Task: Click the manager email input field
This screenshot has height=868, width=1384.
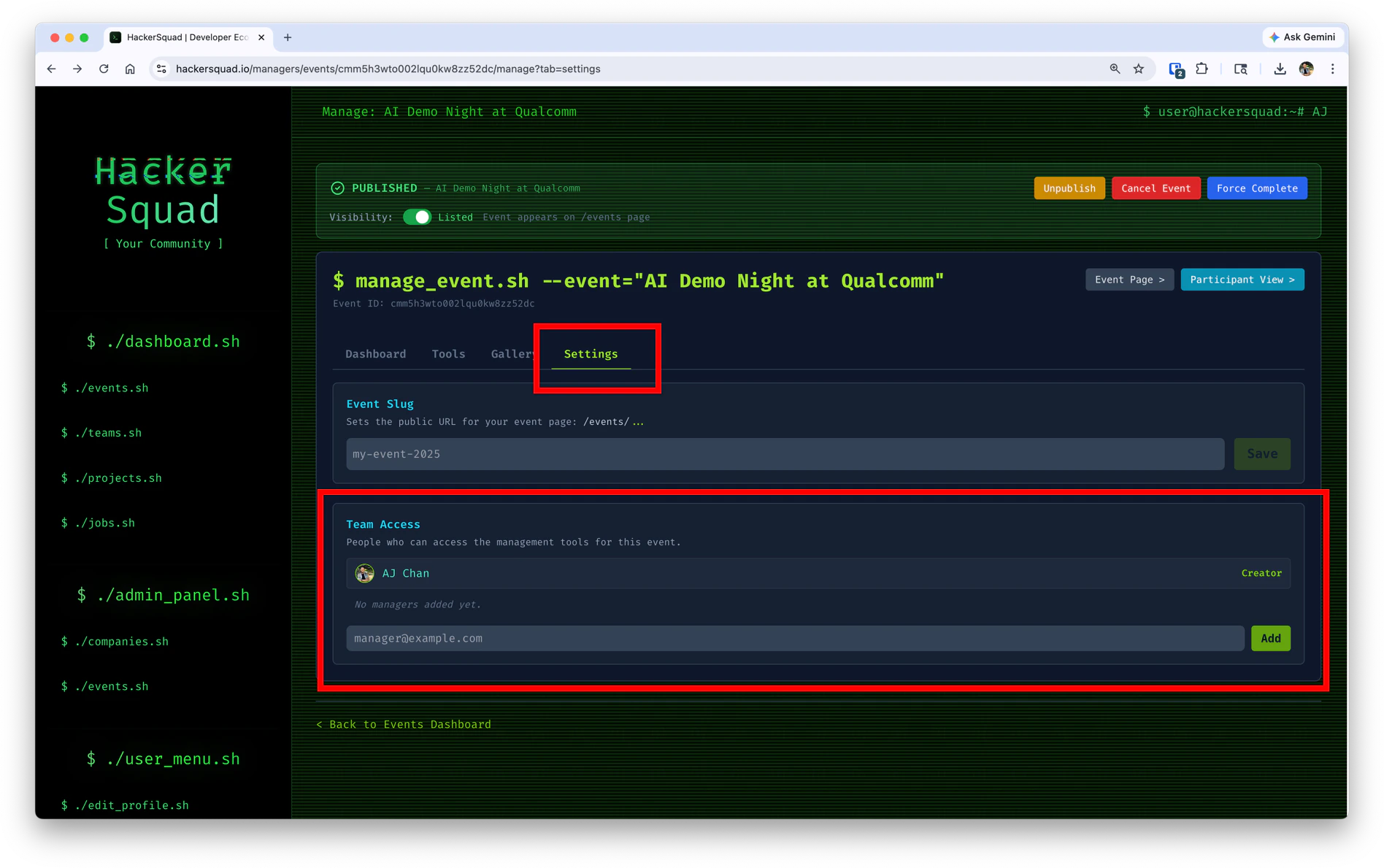Action: point(794,638)
